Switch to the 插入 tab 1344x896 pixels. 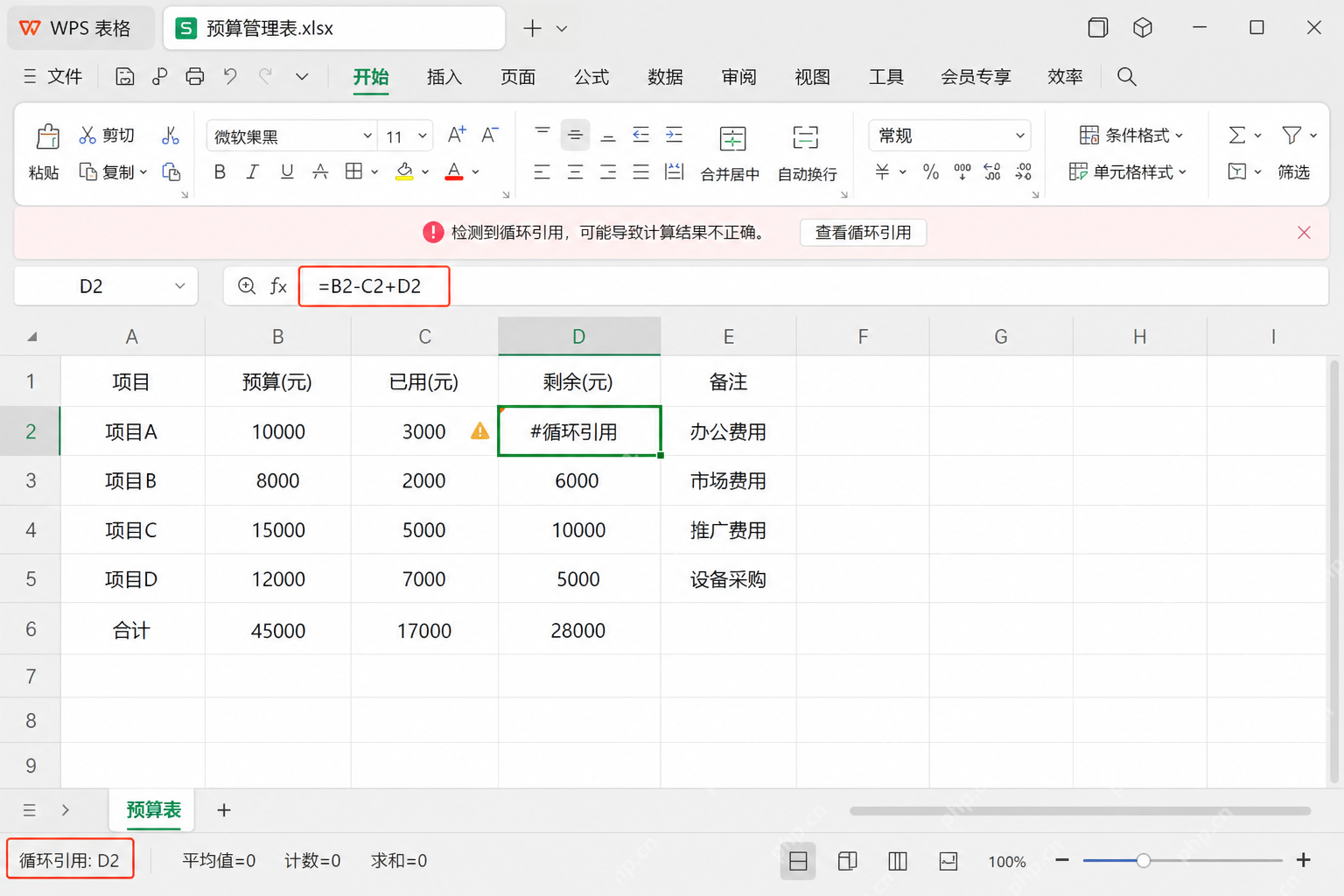(444, 77)
